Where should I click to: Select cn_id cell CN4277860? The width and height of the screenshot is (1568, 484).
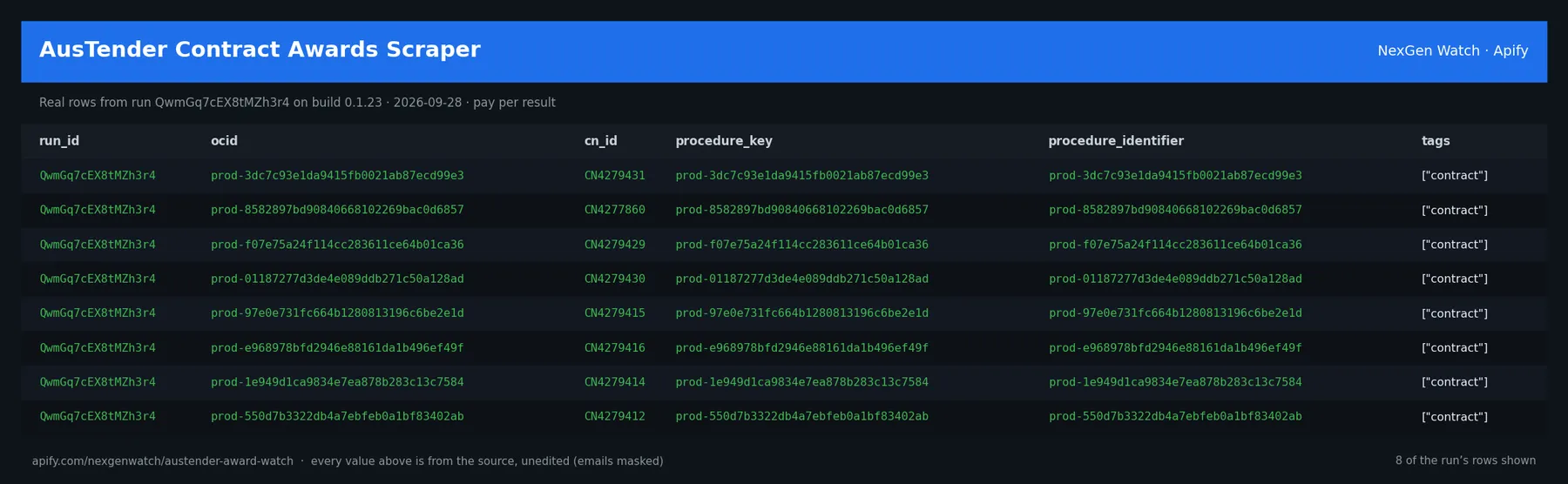[615, 210]
